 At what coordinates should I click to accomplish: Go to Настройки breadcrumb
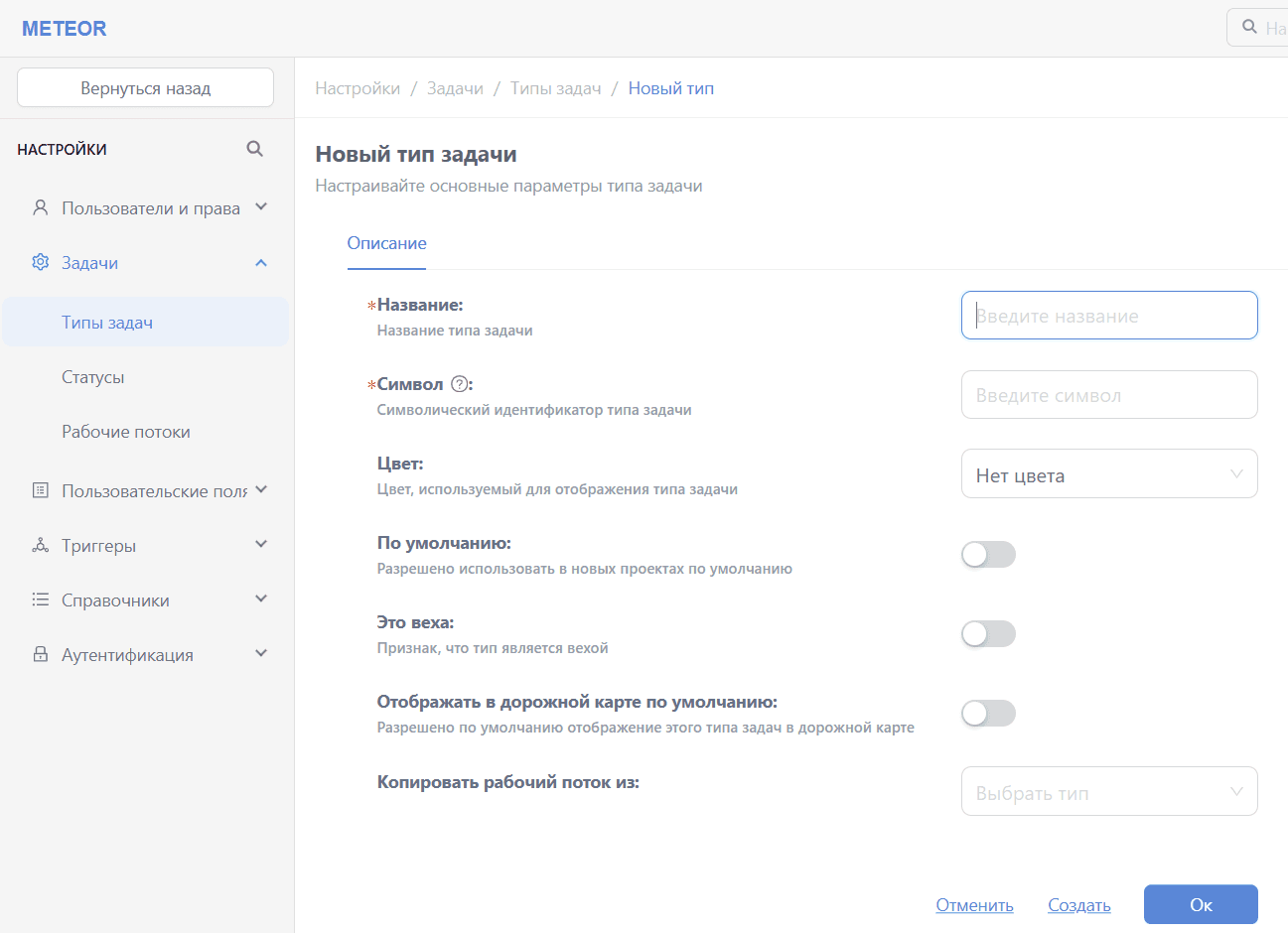pos(358,88)
